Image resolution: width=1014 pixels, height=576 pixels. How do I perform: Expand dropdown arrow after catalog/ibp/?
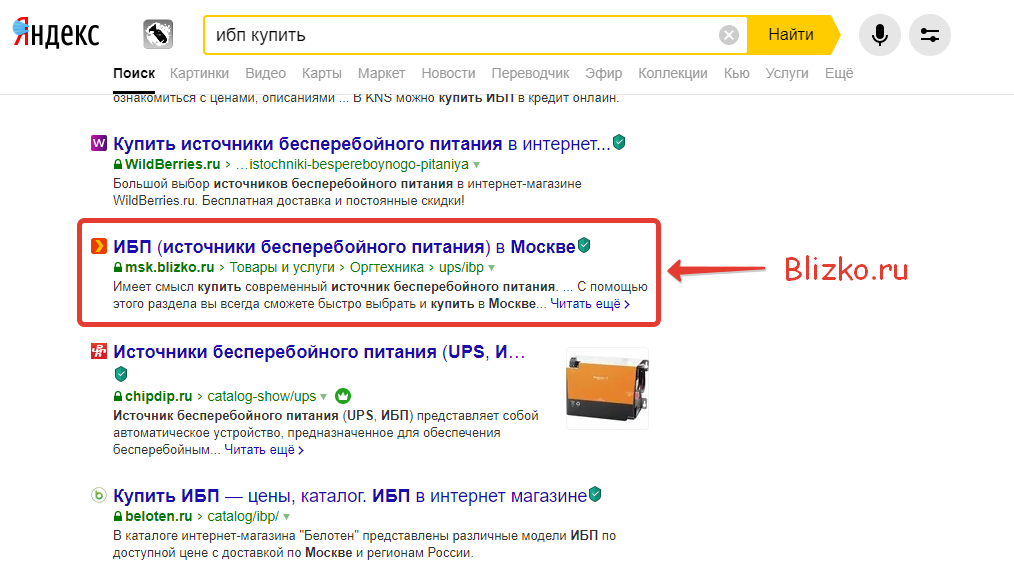(286, 517)
